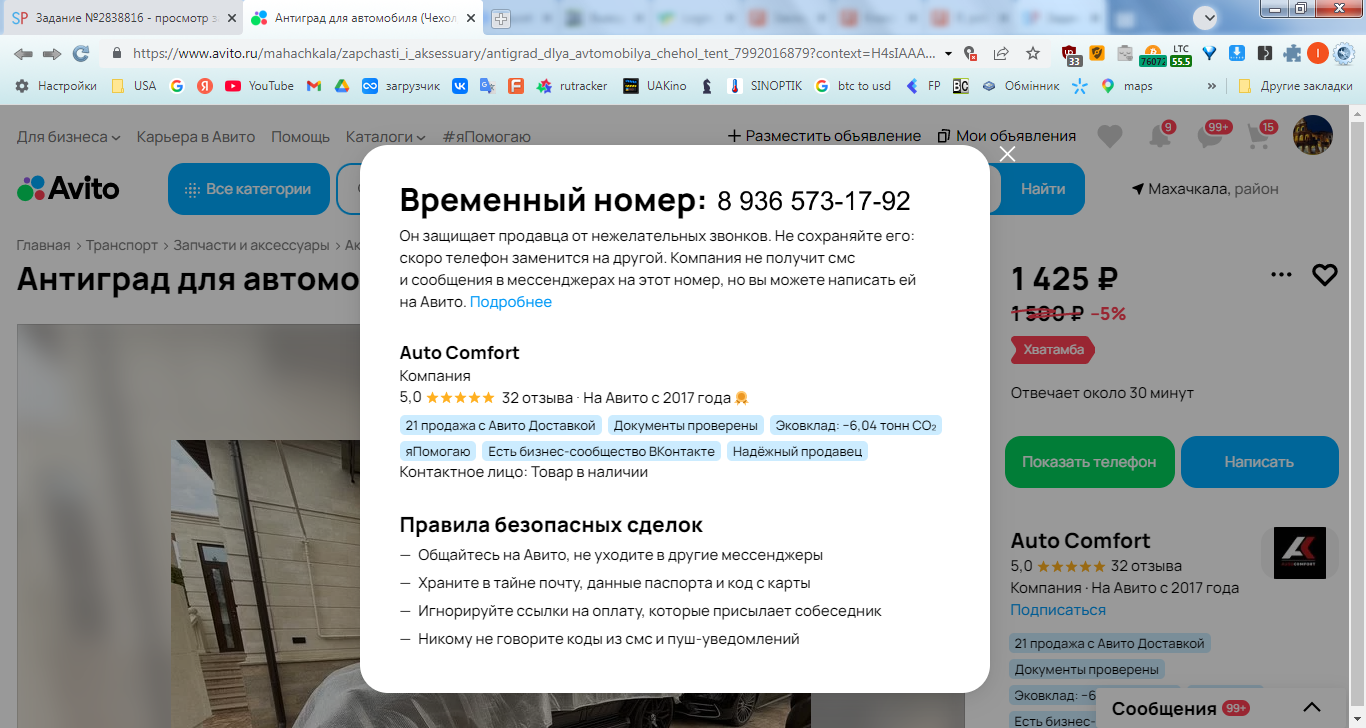Click Транспорт breadcrumb
Image resolution: width=1366 pixels, height=728 pixels.
tap(122, 245)
